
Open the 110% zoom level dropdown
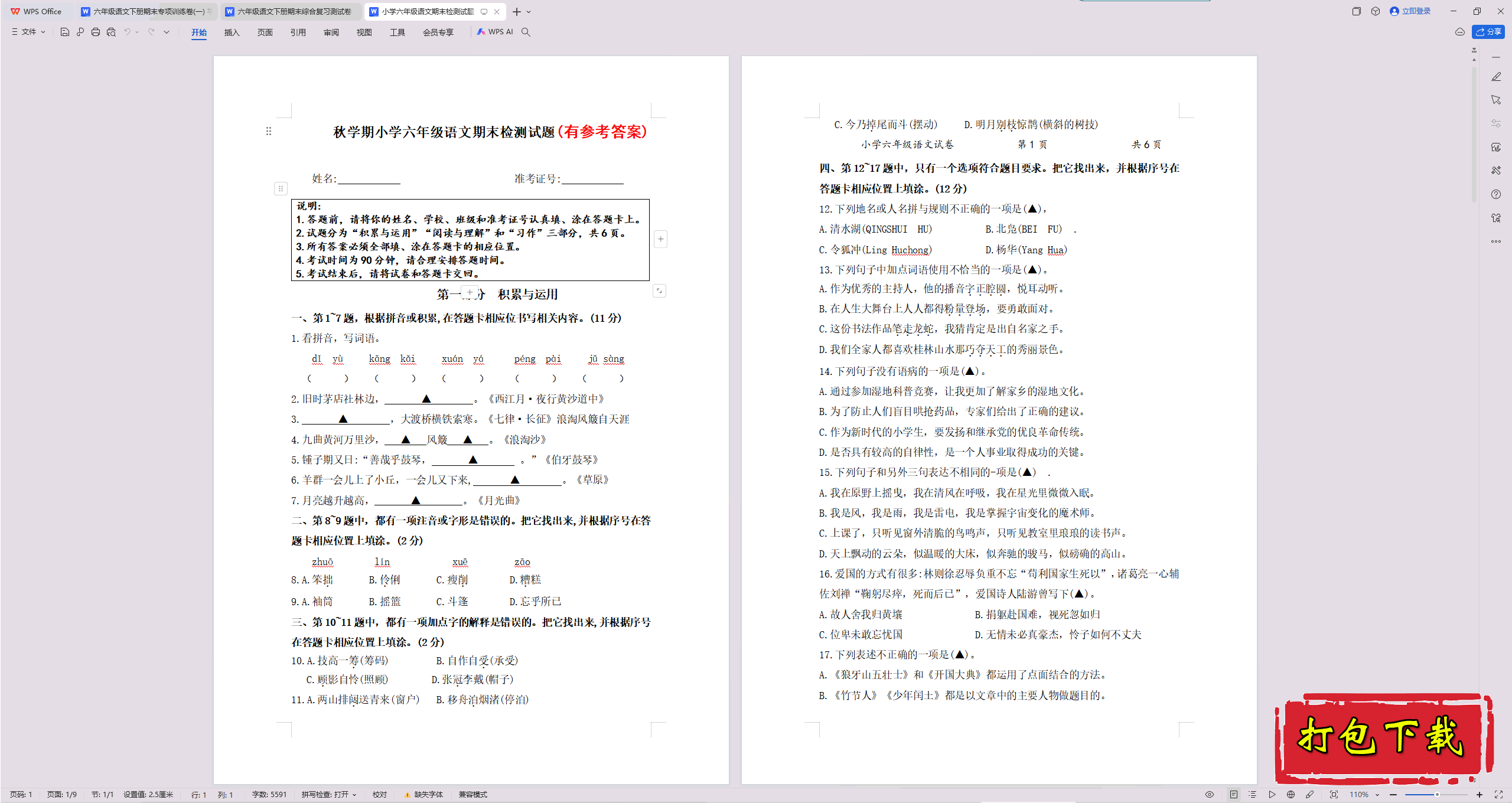click(x=1364, y=795)
